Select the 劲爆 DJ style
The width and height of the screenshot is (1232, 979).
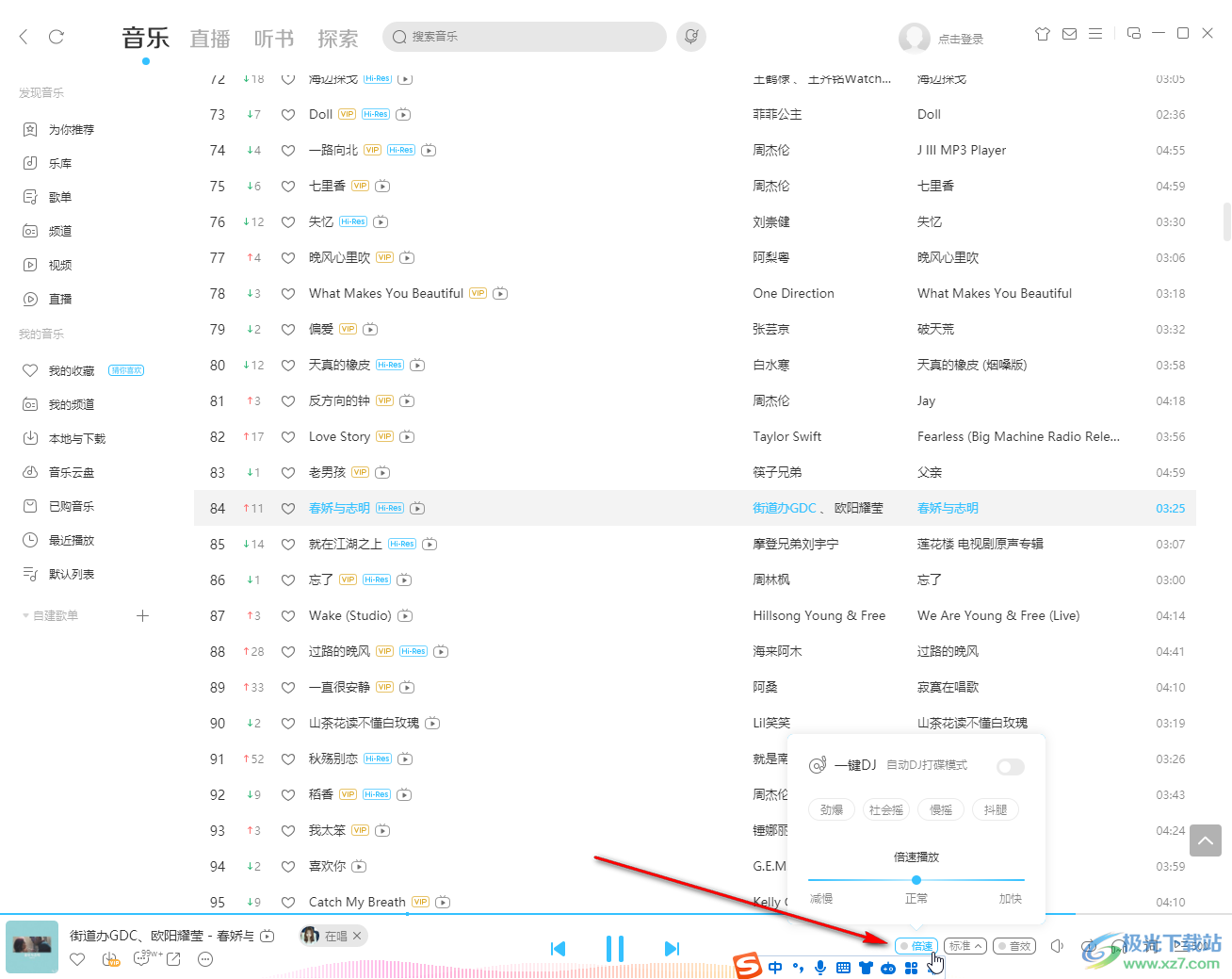[x=832, y=810]
